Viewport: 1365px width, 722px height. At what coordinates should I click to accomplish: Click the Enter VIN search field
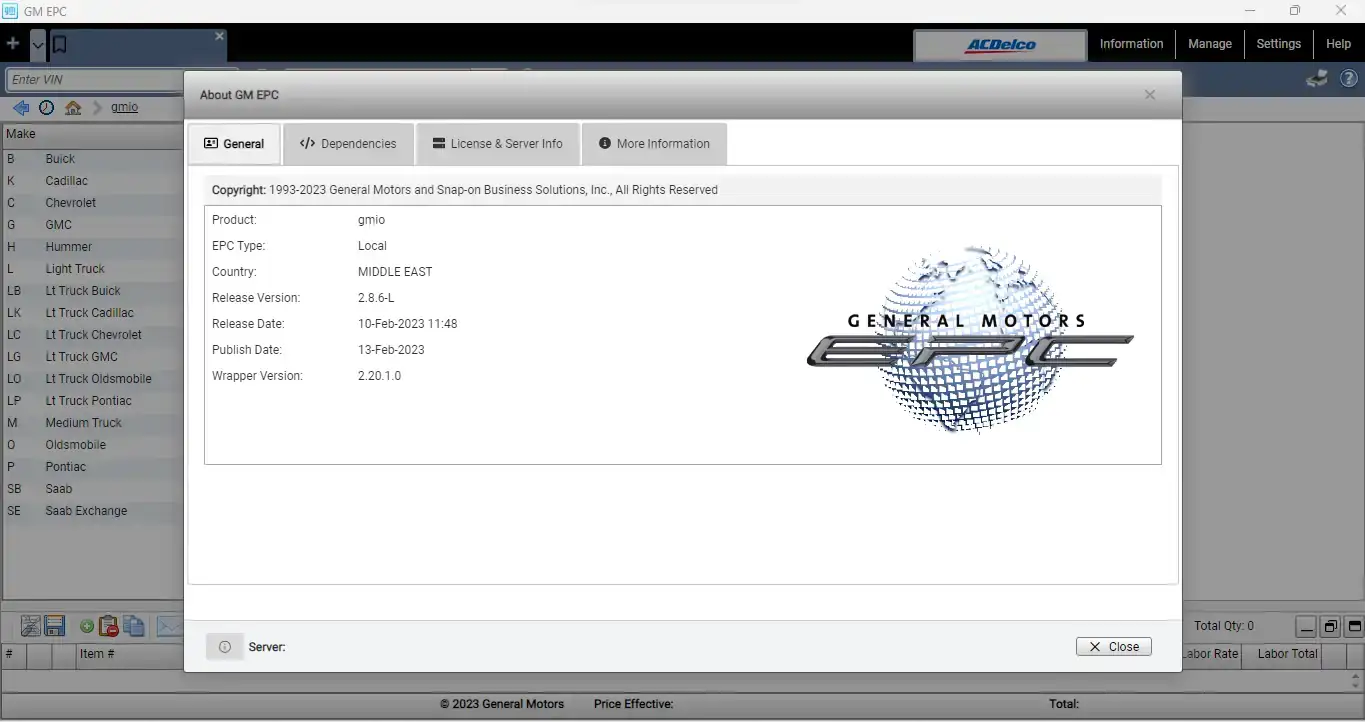click(95, 80)
